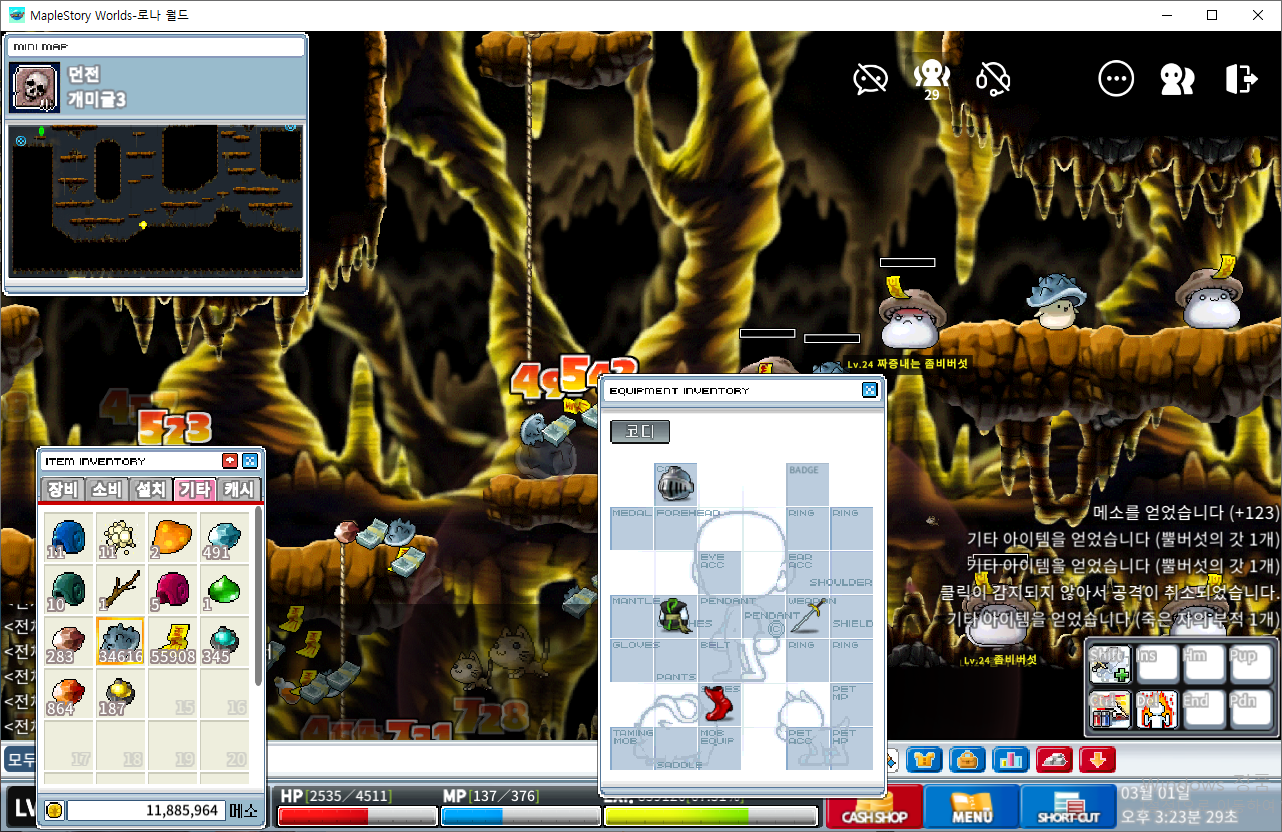
Task: Click the equipped red shoes slot
Action: [719, 703]
